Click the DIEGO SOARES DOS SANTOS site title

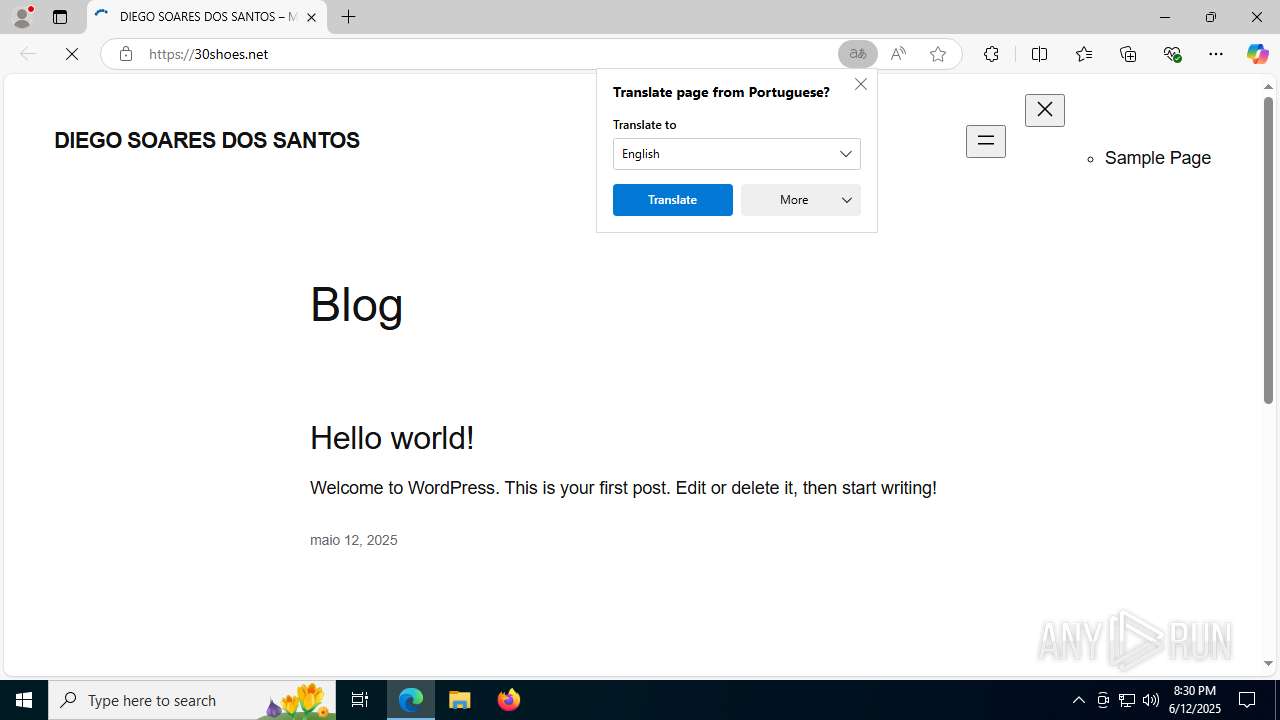coord(207,141)
